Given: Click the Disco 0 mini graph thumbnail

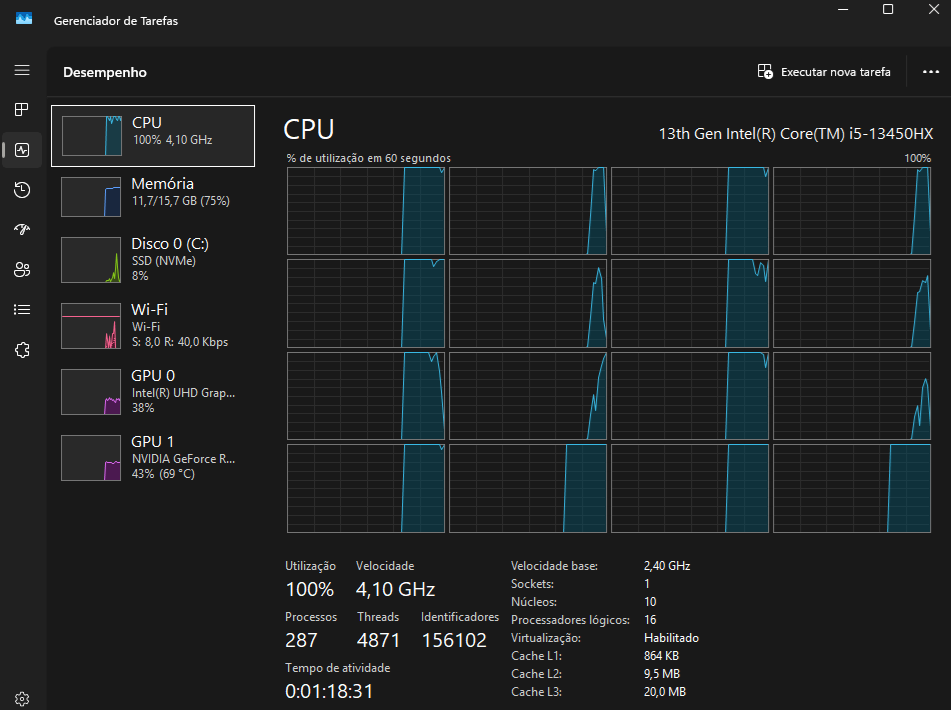Looking at the screenshot, I should 91,260.
